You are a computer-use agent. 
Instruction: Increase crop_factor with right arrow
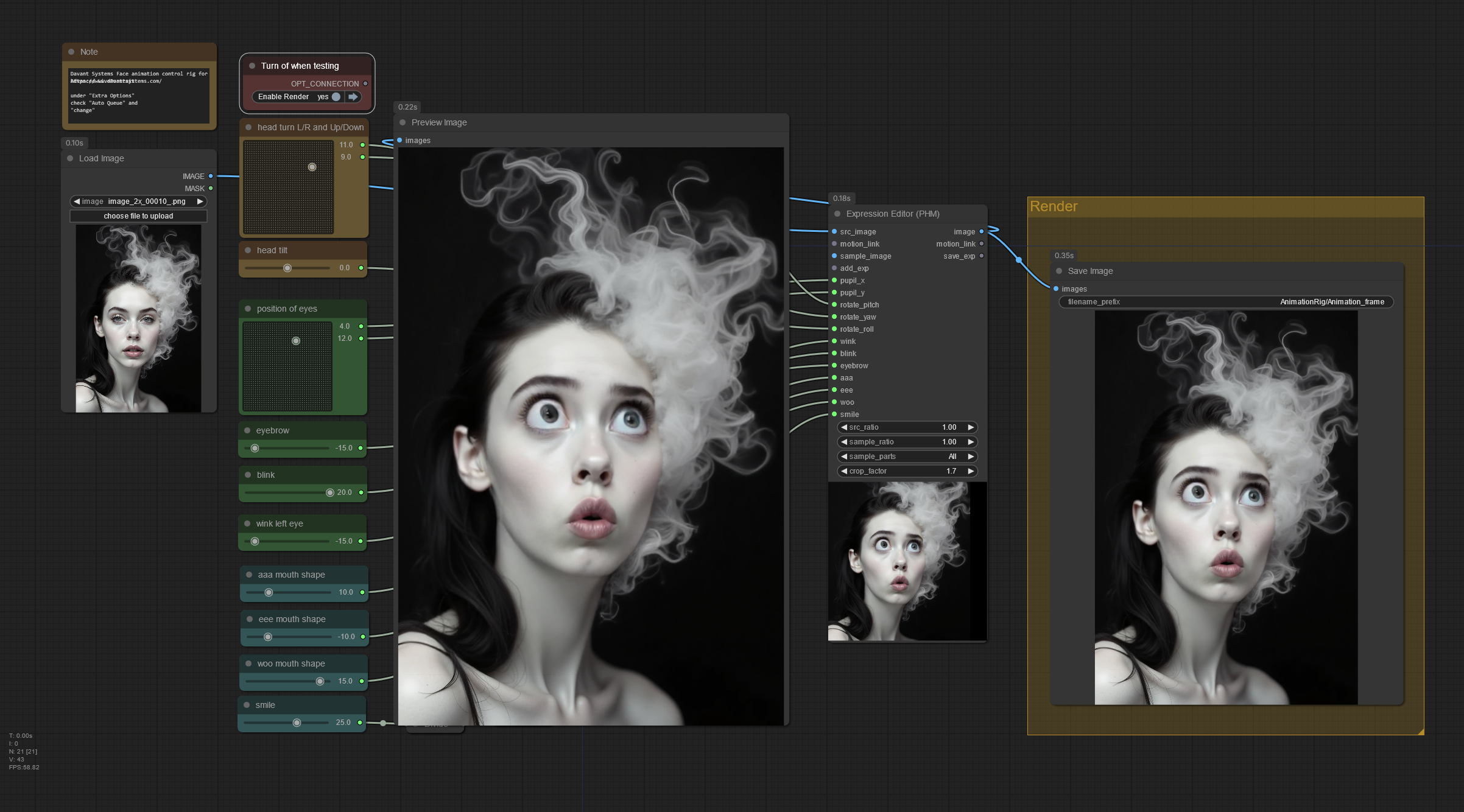coord(971,471)
